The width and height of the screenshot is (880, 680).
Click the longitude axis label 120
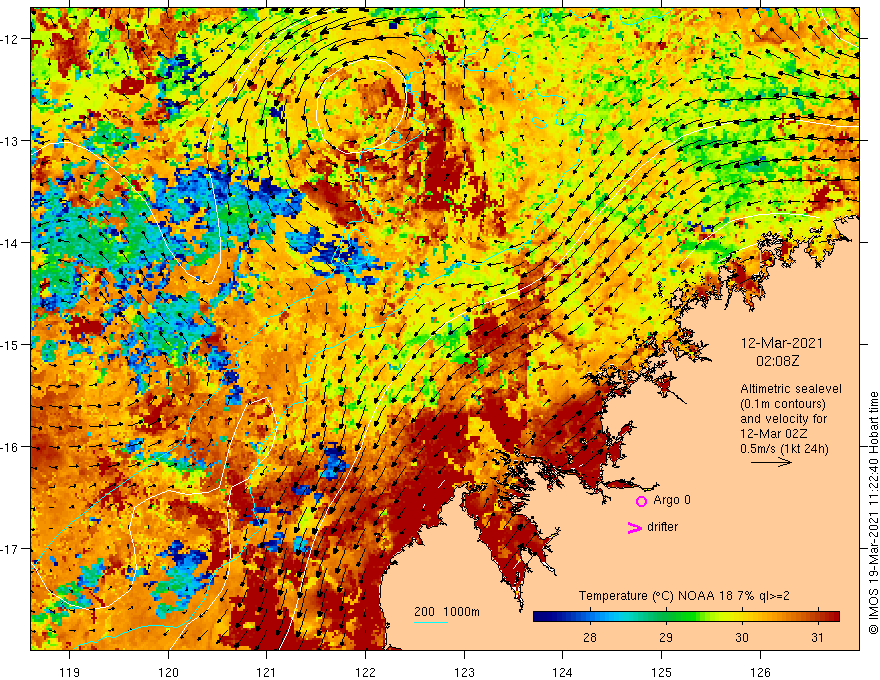(168, 672)
